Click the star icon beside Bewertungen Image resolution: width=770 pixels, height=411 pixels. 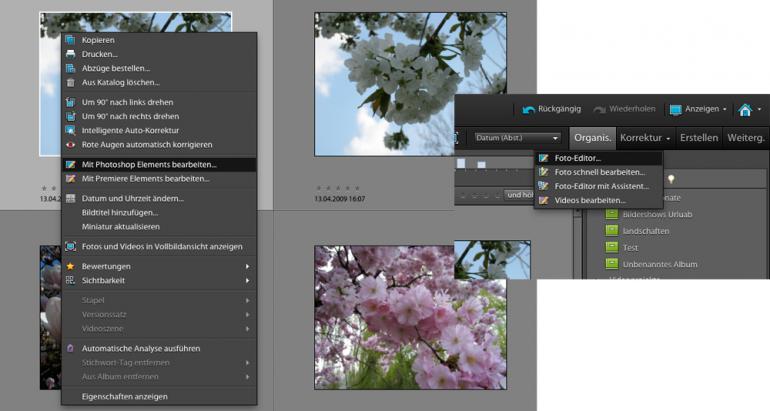[70, 266]
